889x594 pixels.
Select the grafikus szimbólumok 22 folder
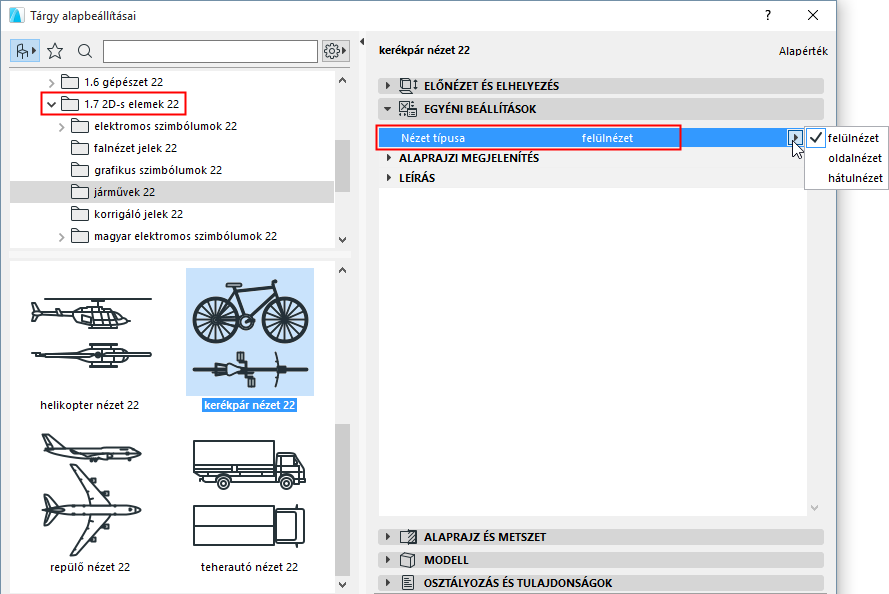[x=158, y=170]
